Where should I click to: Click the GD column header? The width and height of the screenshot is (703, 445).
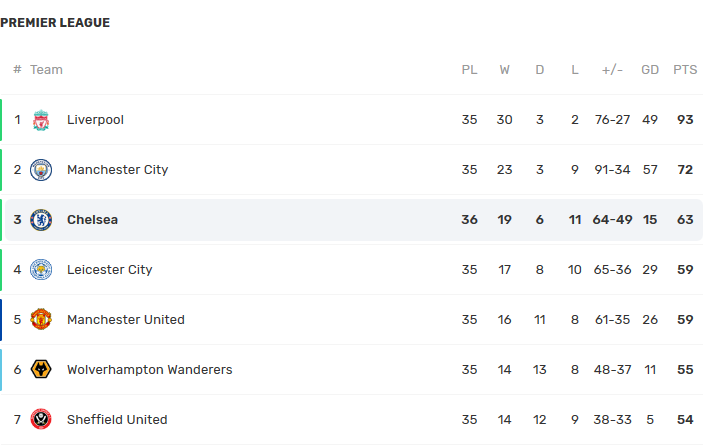[x=650, y=70]
